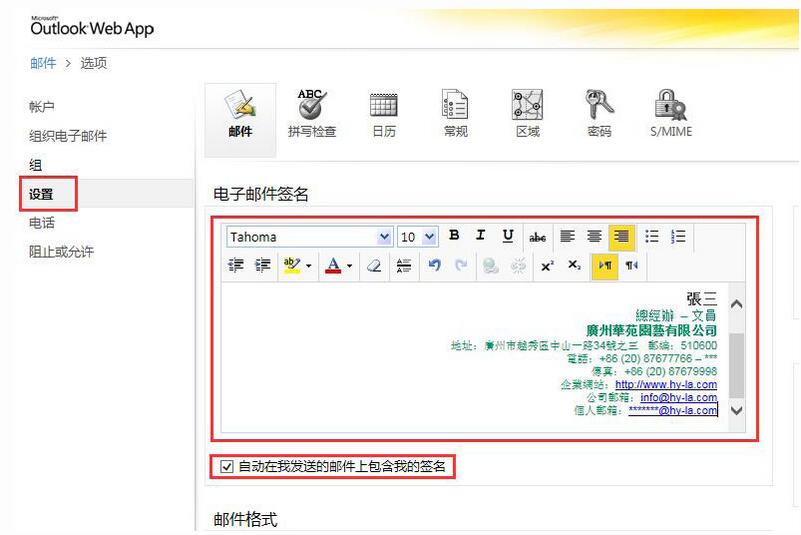This screenshot has width=801, height=535.
Task: Set right-to-left text direction
Action: (632, 266)
